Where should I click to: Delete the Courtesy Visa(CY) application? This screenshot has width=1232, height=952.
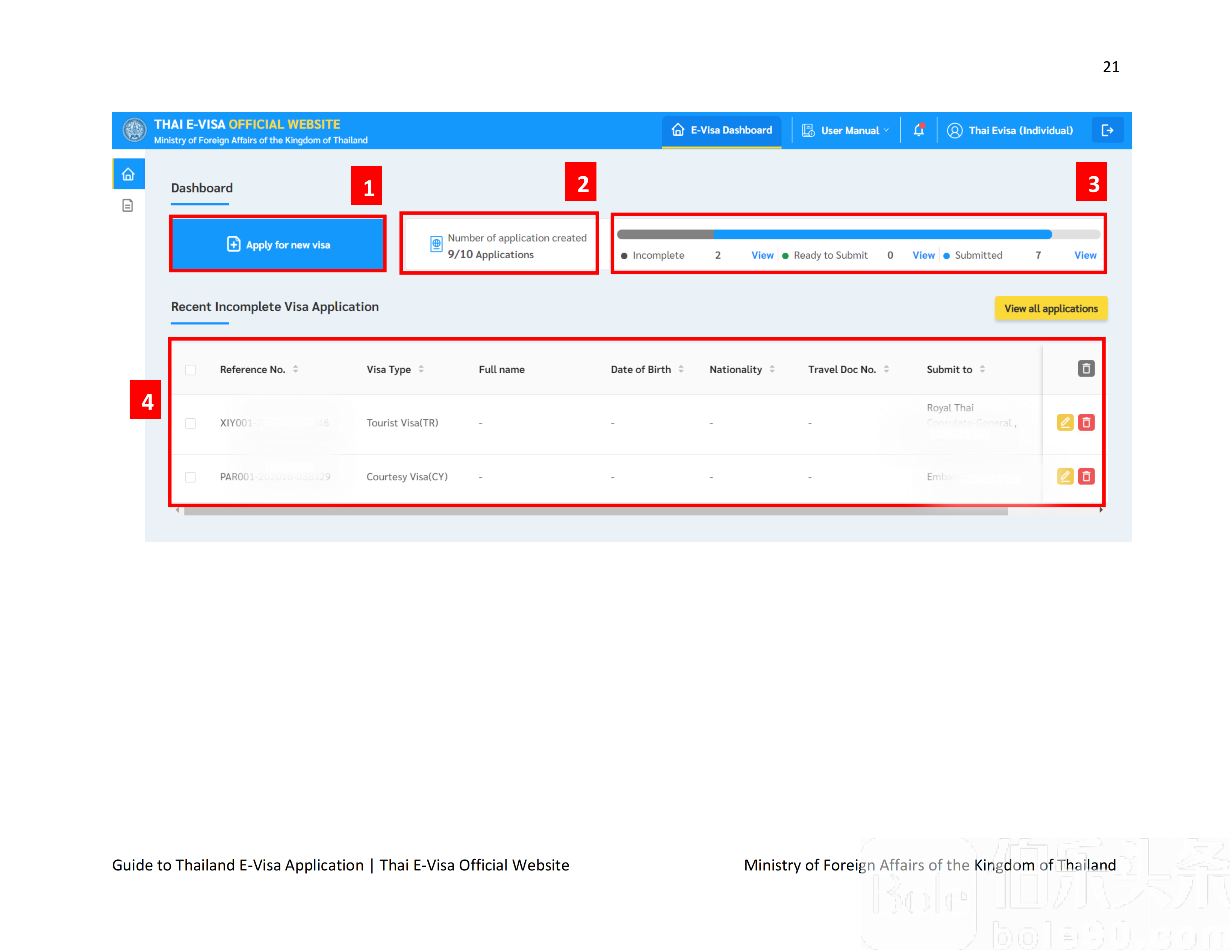click(x=1086, y=477)
